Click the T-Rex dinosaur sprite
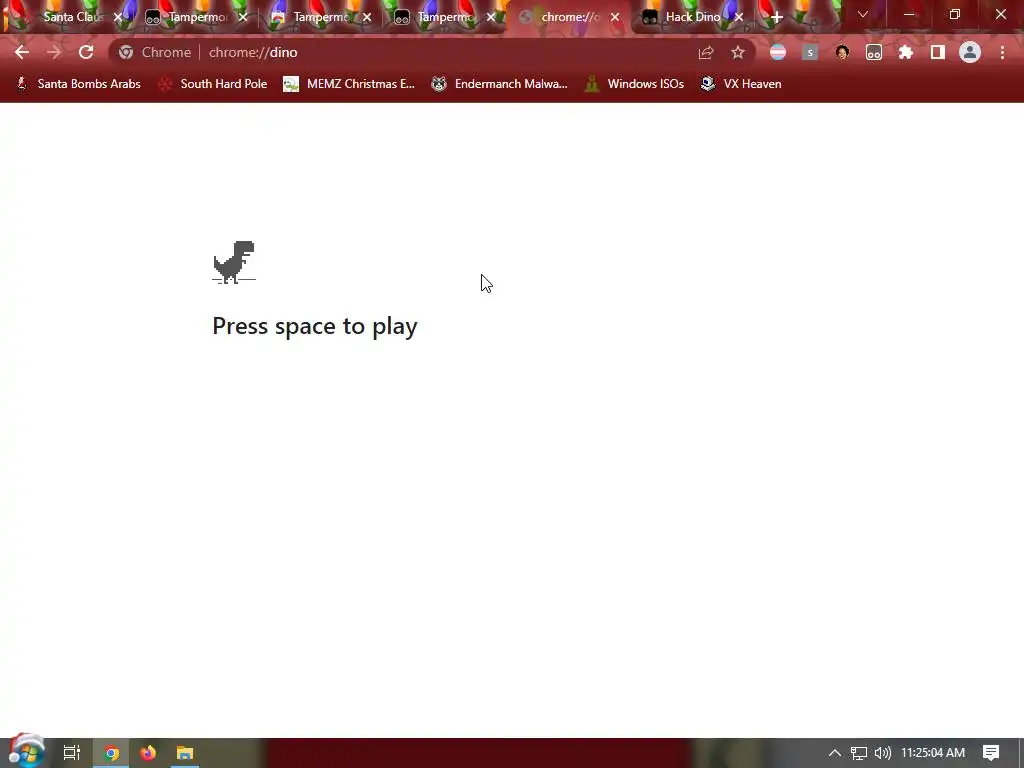Screen dimensions: 1024x768 pos(234,262)
